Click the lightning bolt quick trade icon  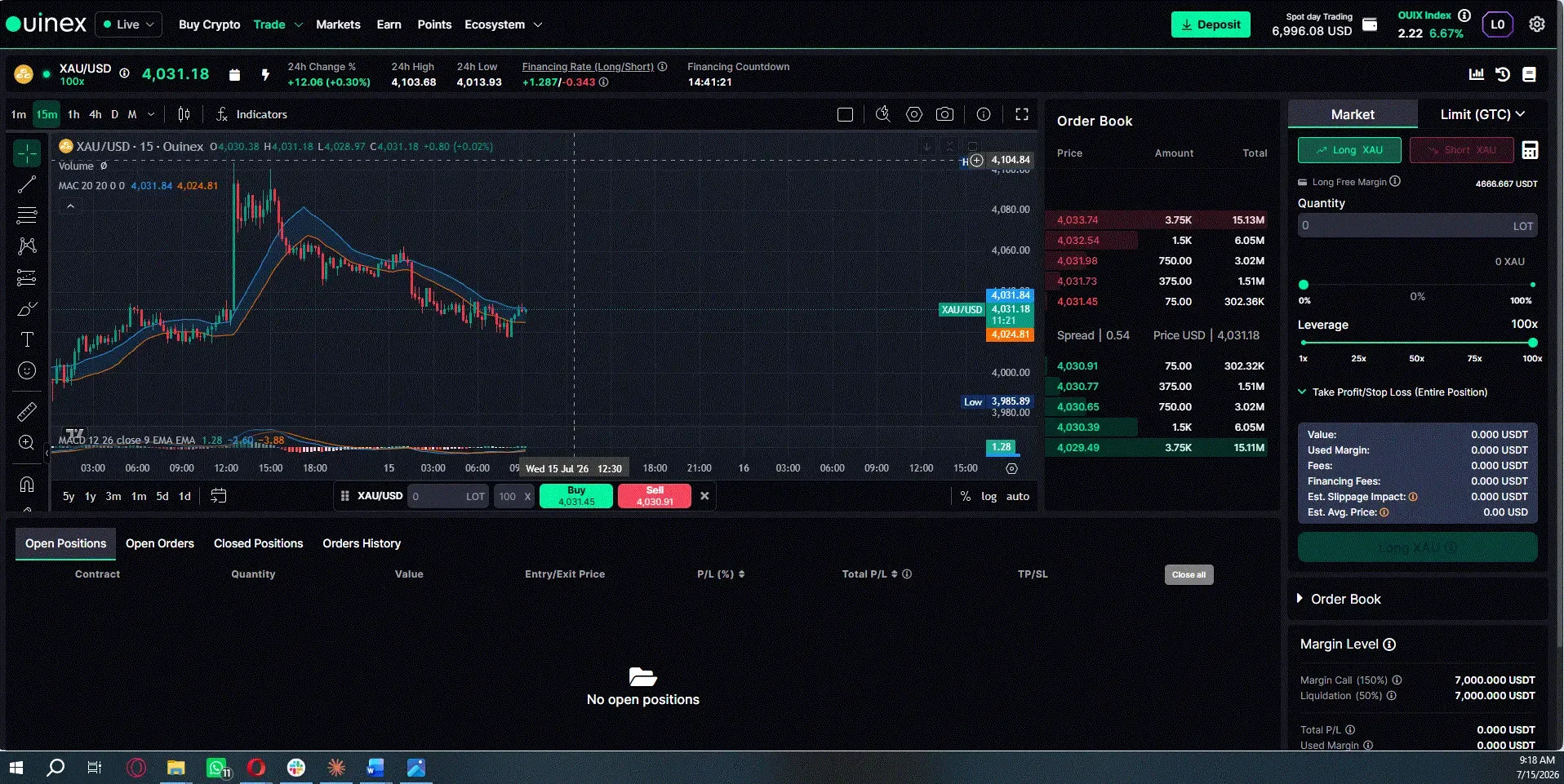[x=265, y=75]
